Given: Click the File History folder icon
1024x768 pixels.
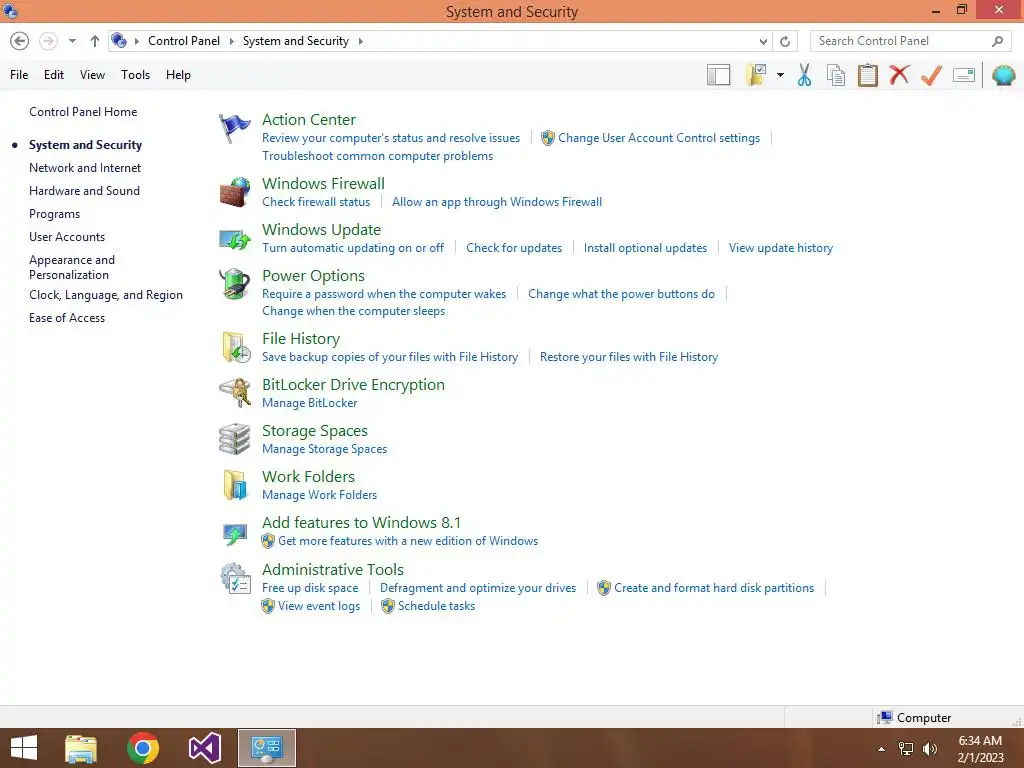Looking at the screenshot, I should coord(236,347).
